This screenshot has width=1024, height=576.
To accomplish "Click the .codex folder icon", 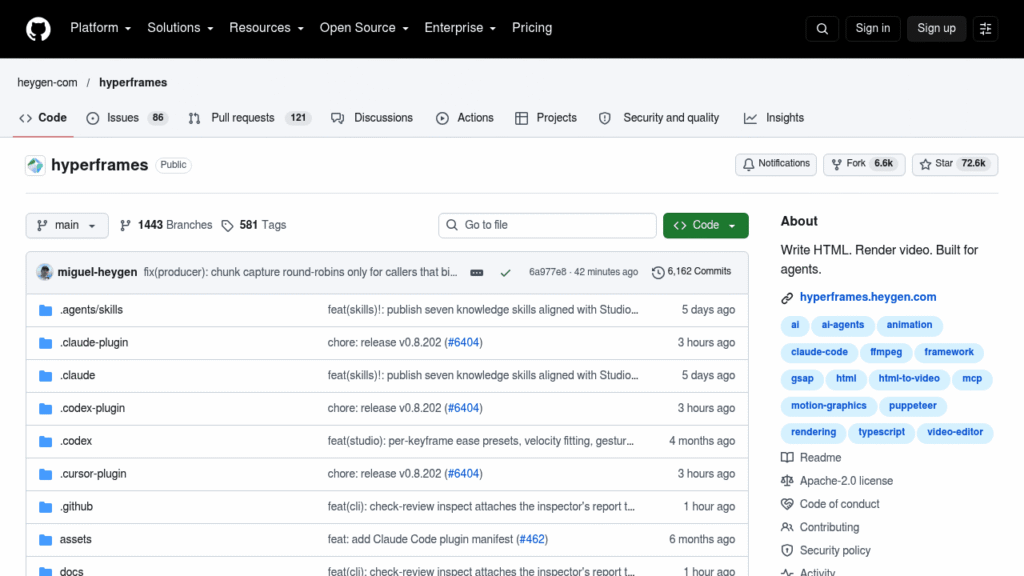I will coord(45,441).
